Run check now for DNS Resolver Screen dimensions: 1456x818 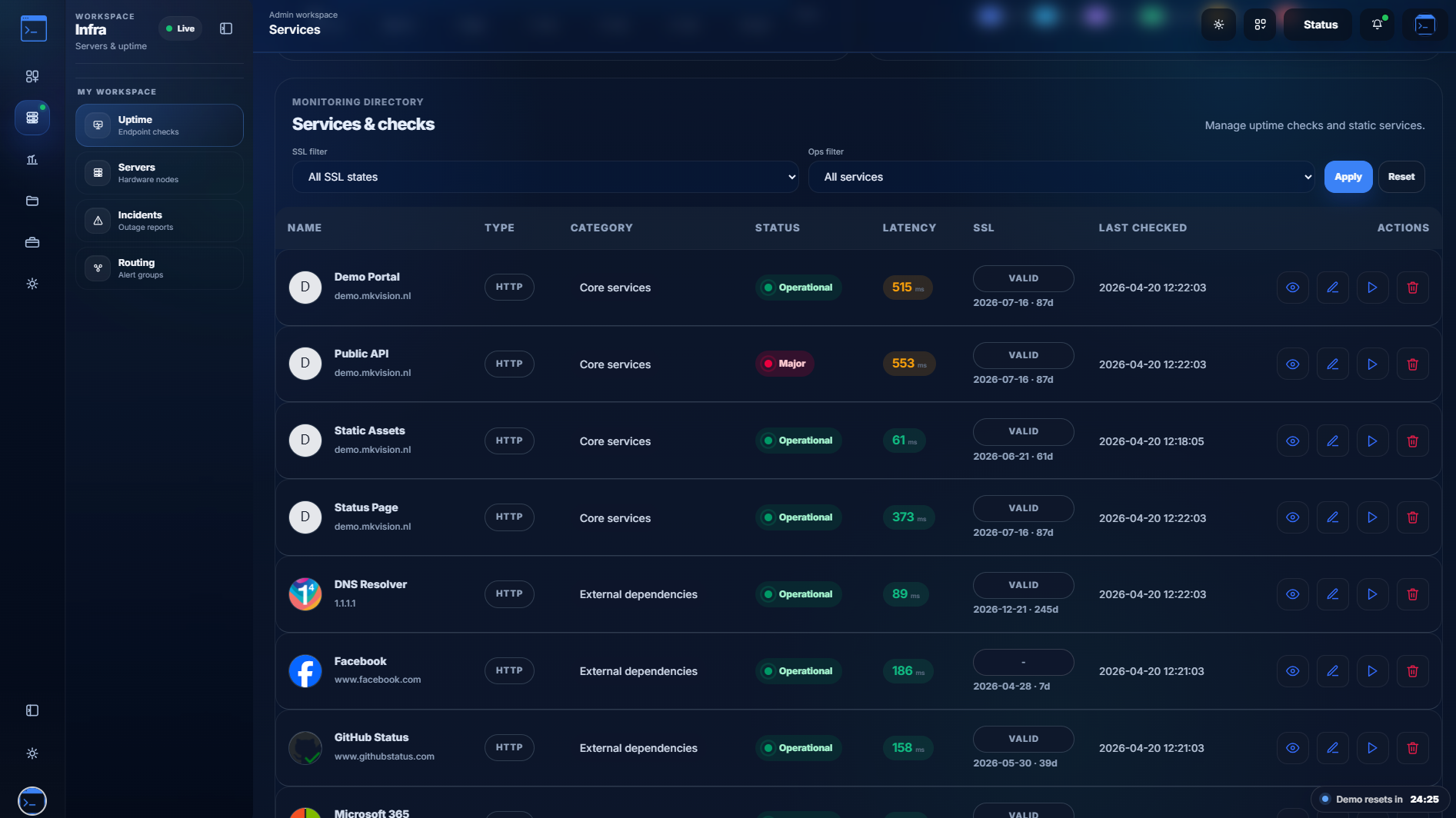click(x=1372, y=594)
